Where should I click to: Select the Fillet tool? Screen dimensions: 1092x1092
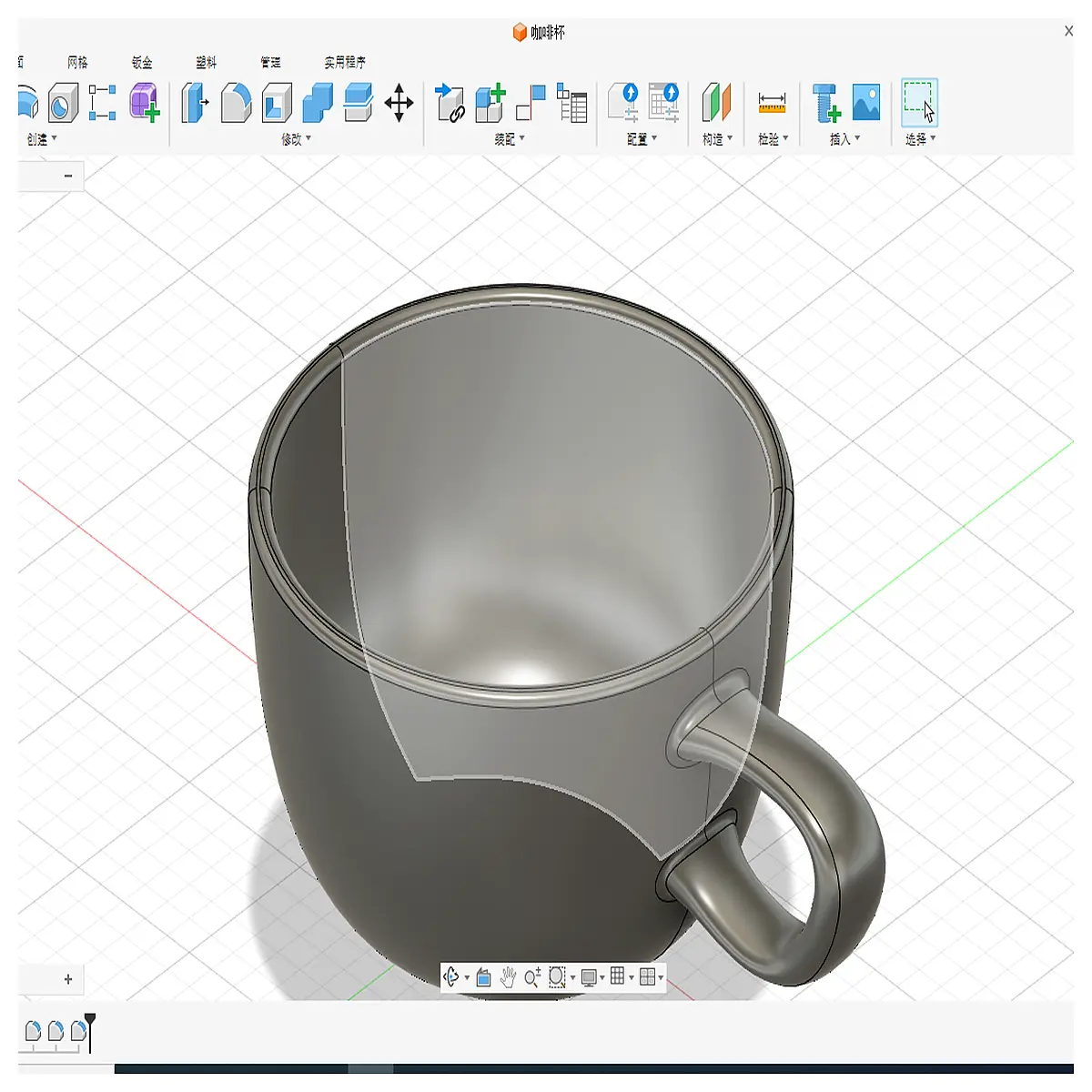tap(236, 103)
